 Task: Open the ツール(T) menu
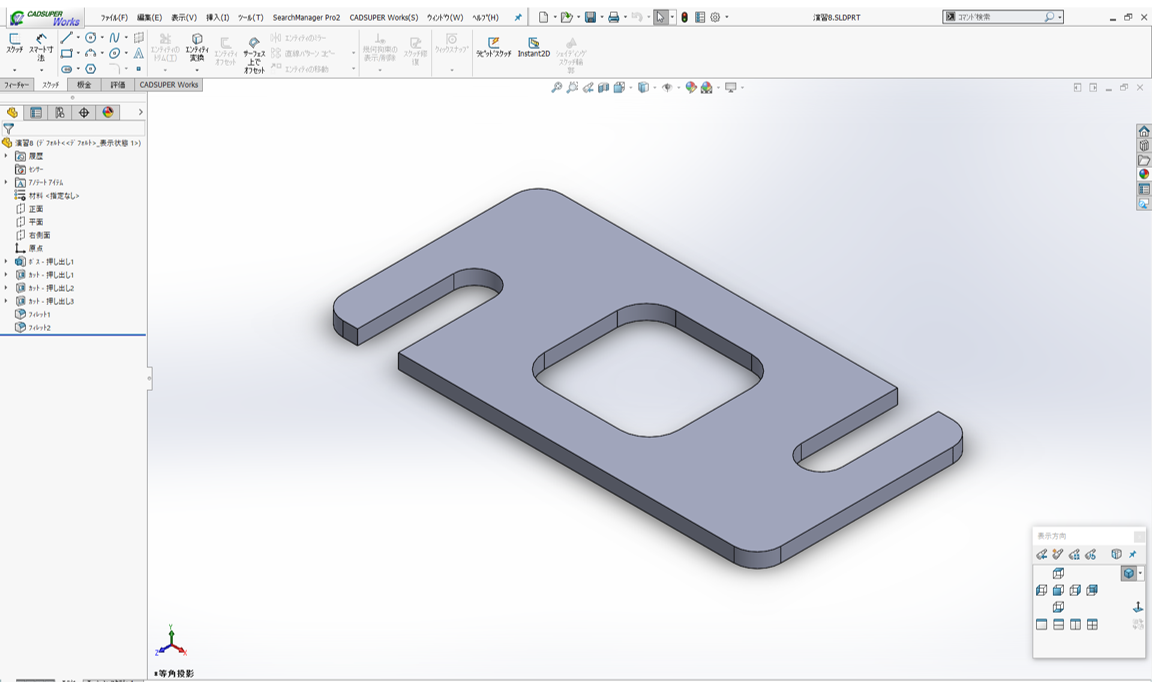click(x=251, y=18)
